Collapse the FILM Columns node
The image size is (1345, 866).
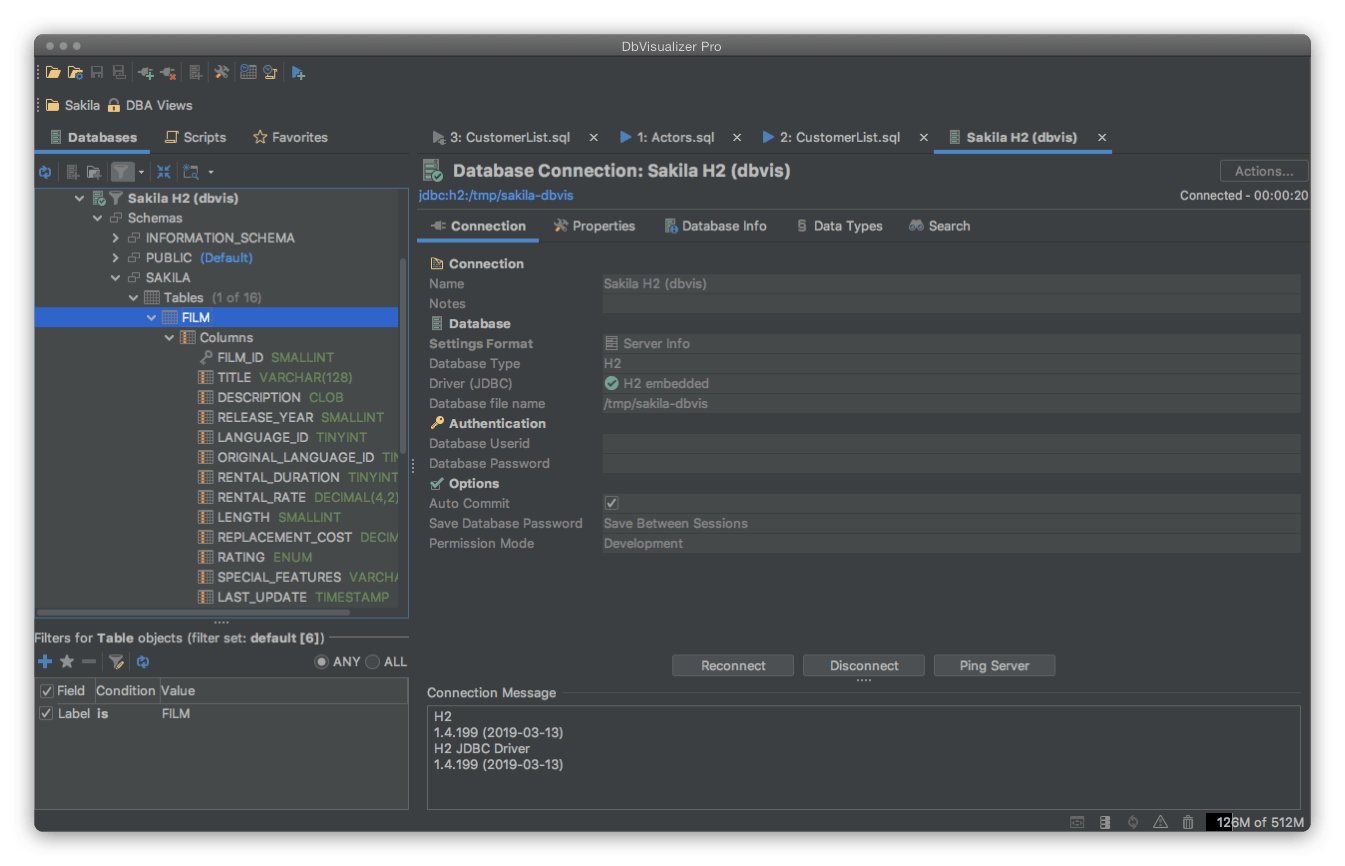point(169,337)
